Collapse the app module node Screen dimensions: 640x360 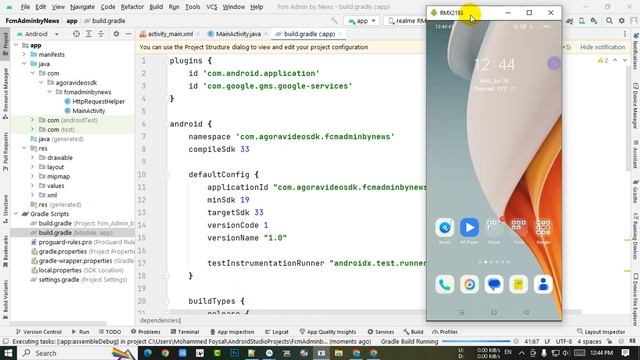click(x=16, y=45)
